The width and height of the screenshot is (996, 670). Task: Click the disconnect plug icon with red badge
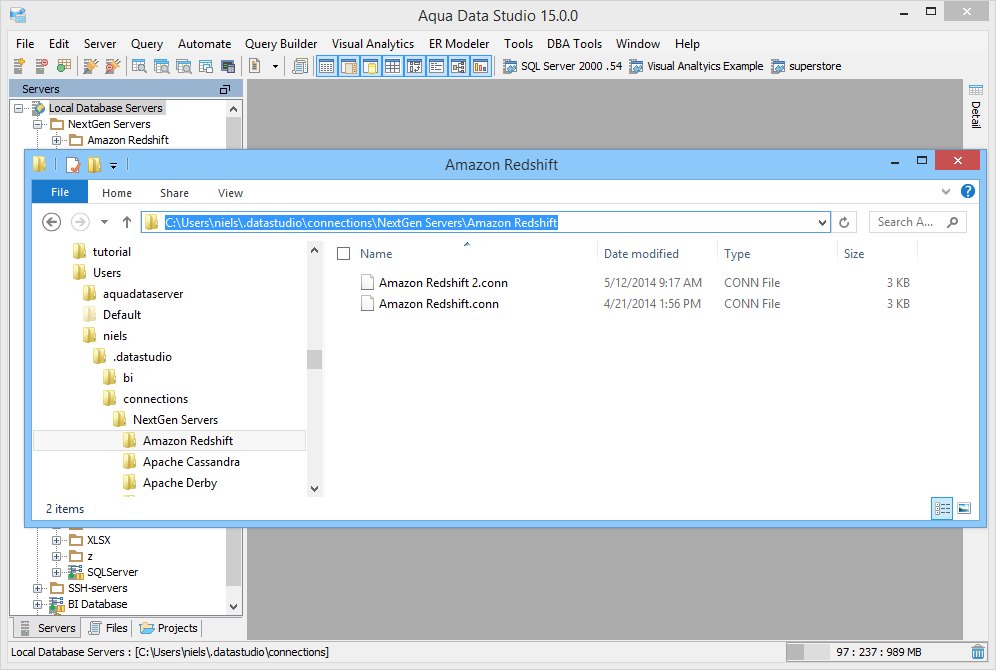pyautogui.click(x=112, y=65)
